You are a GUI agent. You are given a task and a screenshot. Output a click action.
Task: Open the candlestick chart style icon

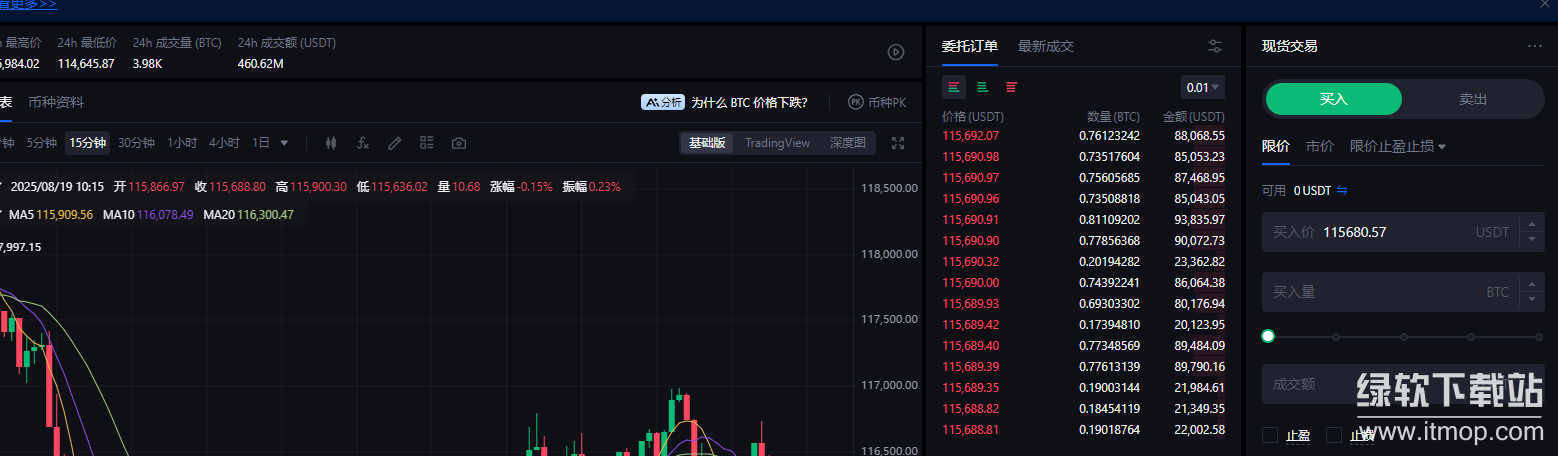pyautogui.click(x=331, y=143)
